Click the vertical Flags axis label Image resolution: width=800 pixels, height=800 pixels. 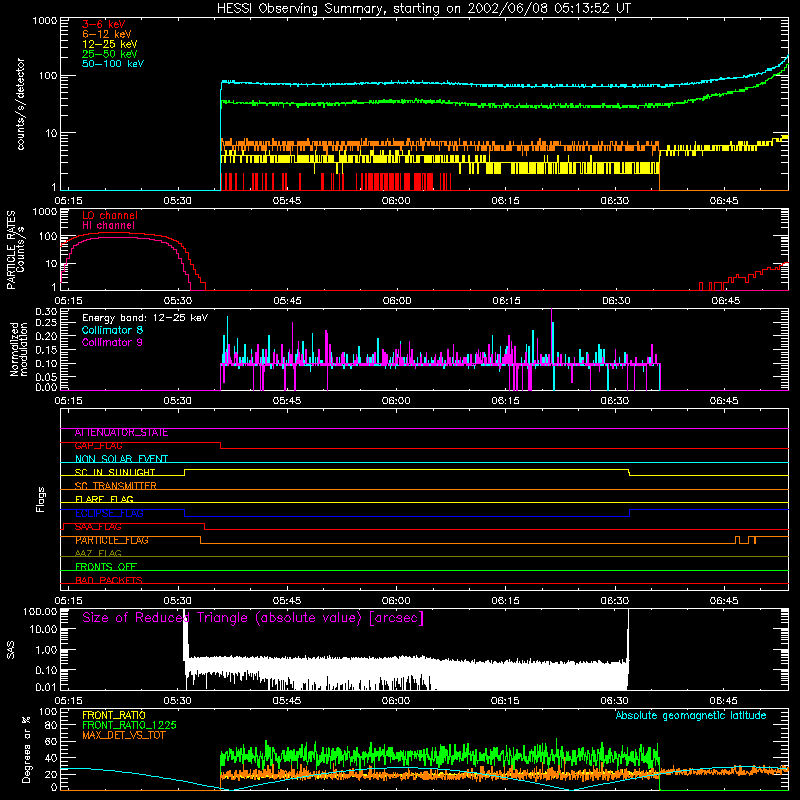coord(40,499)
